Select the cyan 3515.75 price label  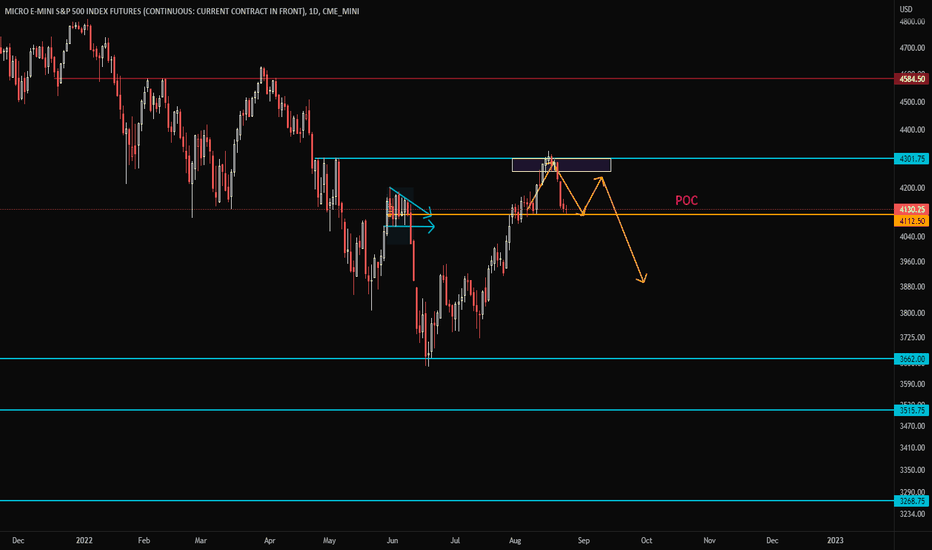click(x=912, y=410)
